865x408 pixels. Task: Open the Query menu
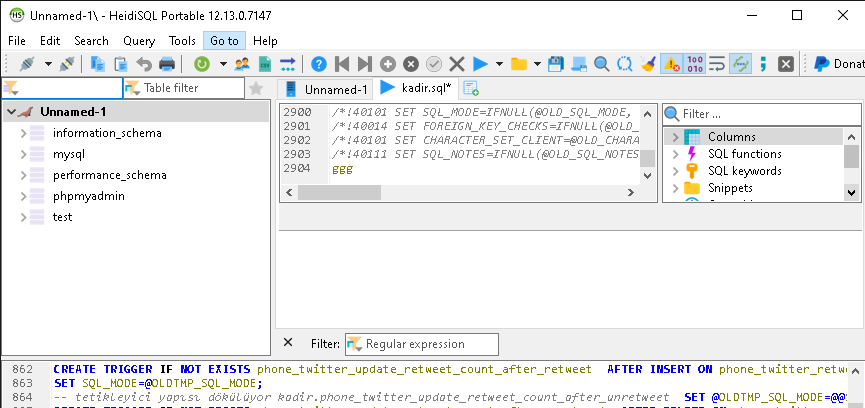click(139, 41)
